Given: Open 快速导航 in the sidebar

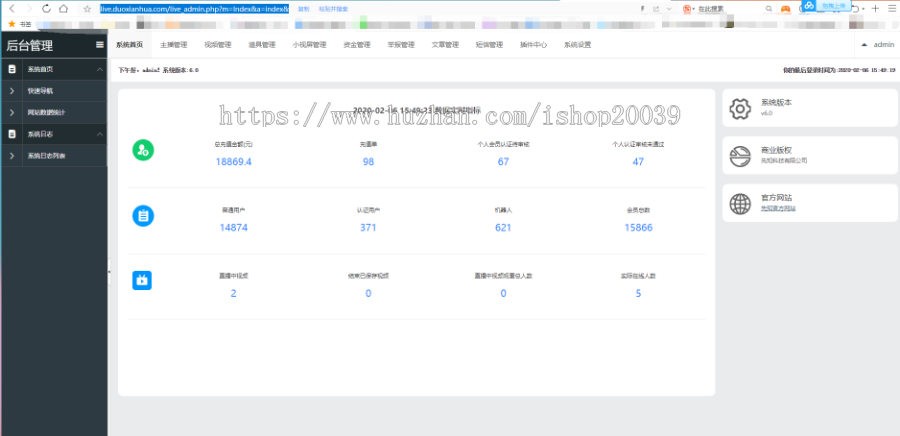Looking at the screenshot, I should coord(46,91).
